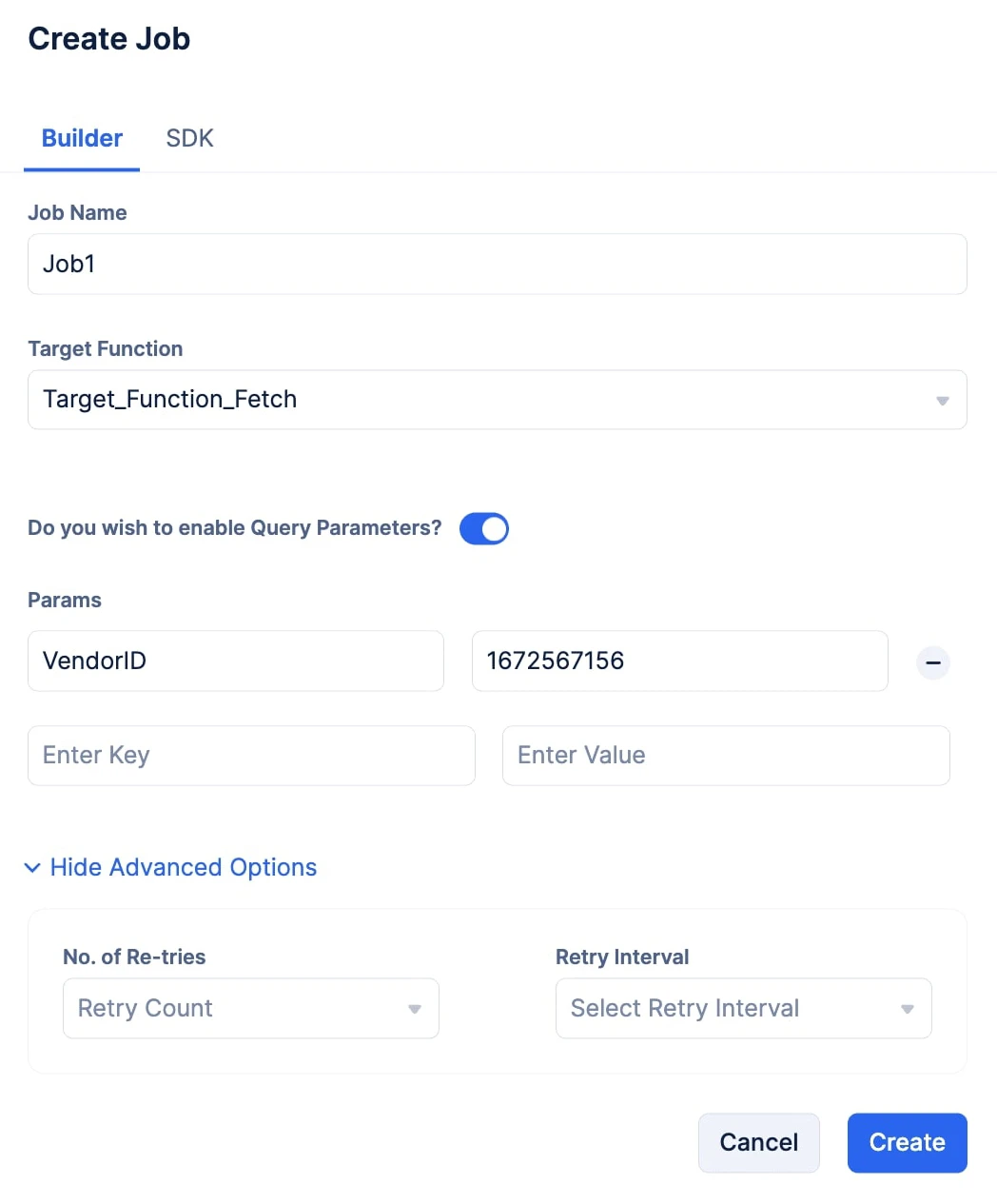
Task: Open the Retry Count dropdown
Action: point(251,1008)
